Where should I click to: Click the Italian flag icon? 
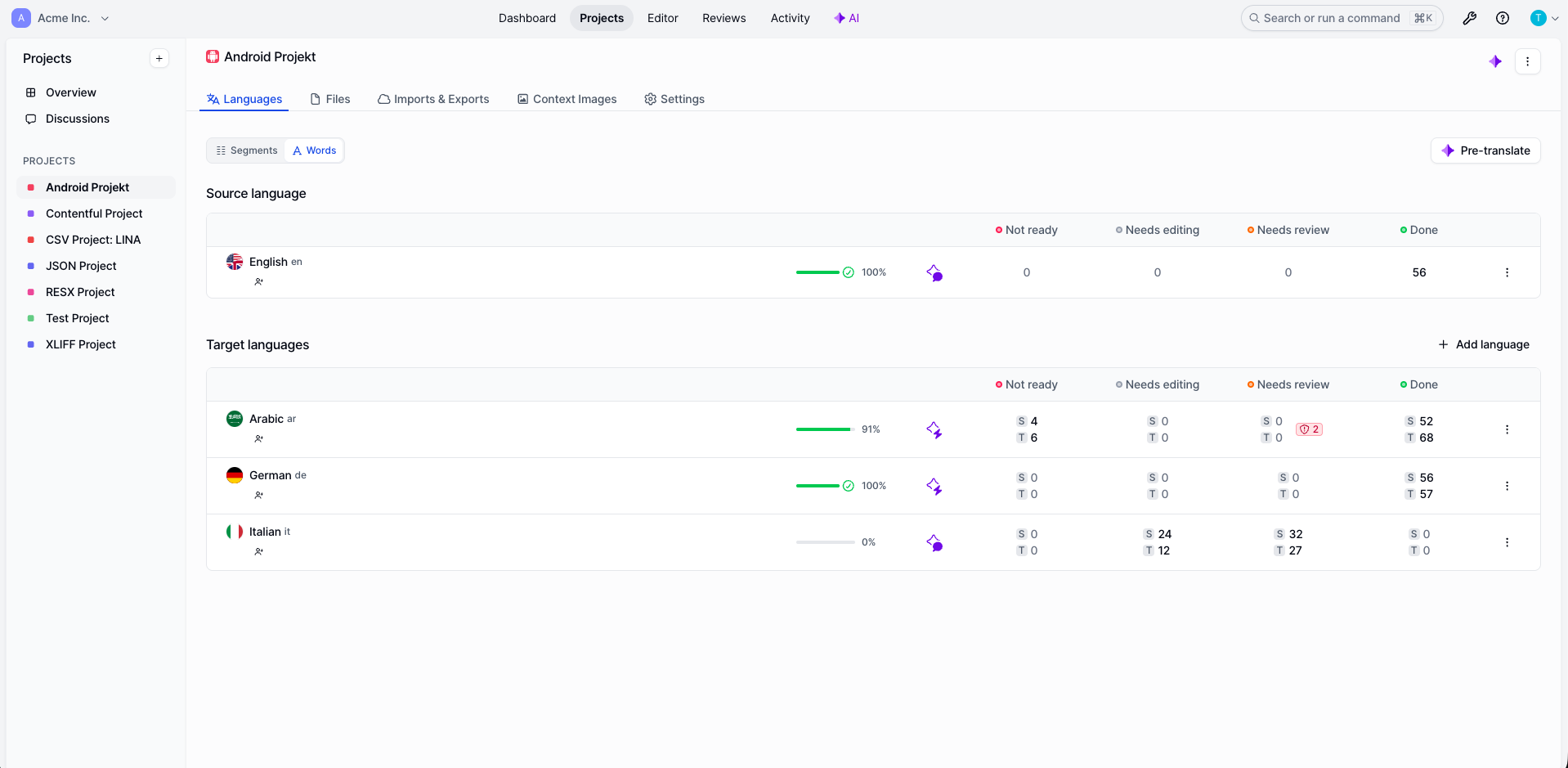(x=235, y=532)
